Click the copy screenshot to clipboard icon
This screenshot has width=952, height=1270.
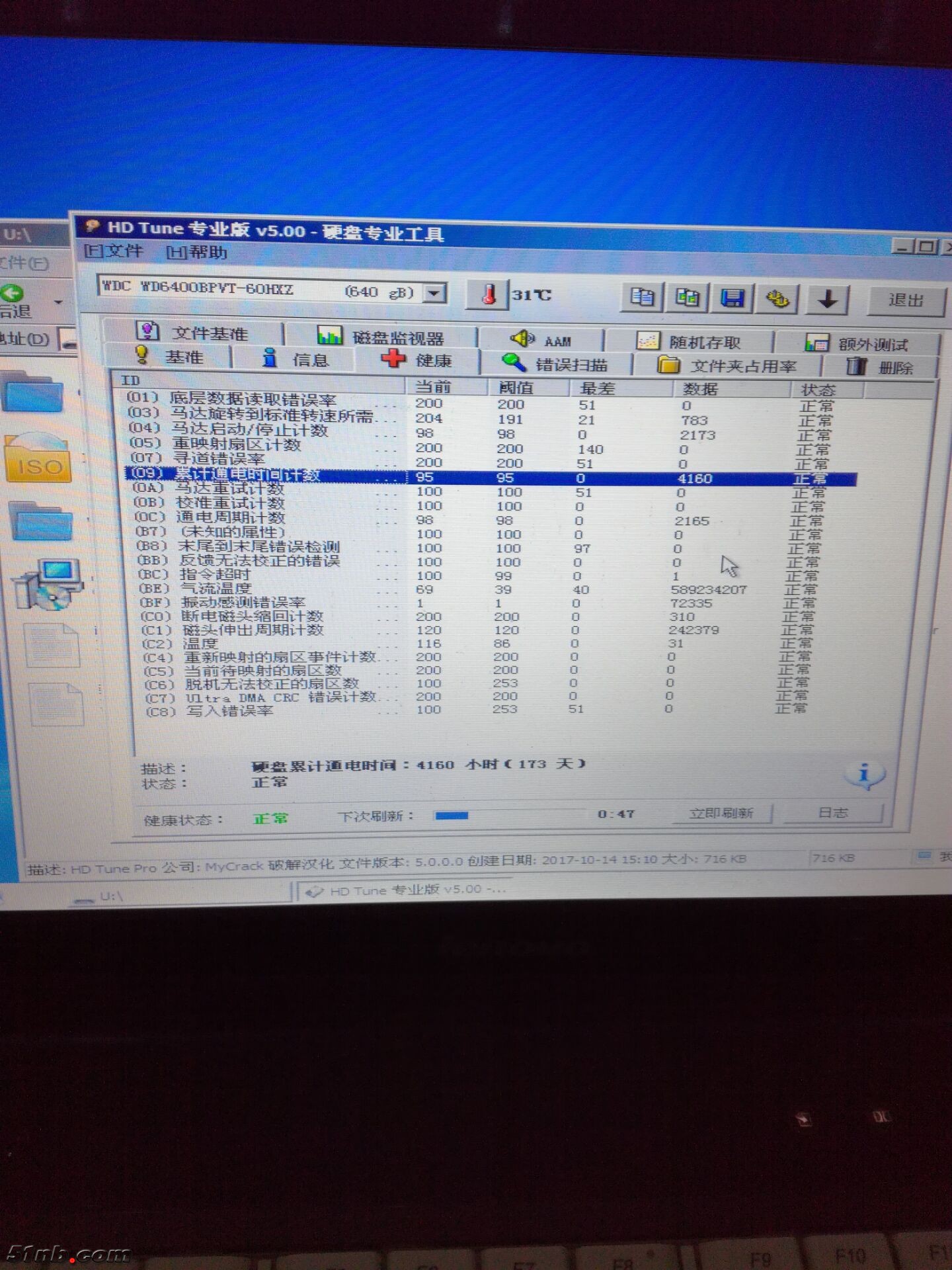687,299
